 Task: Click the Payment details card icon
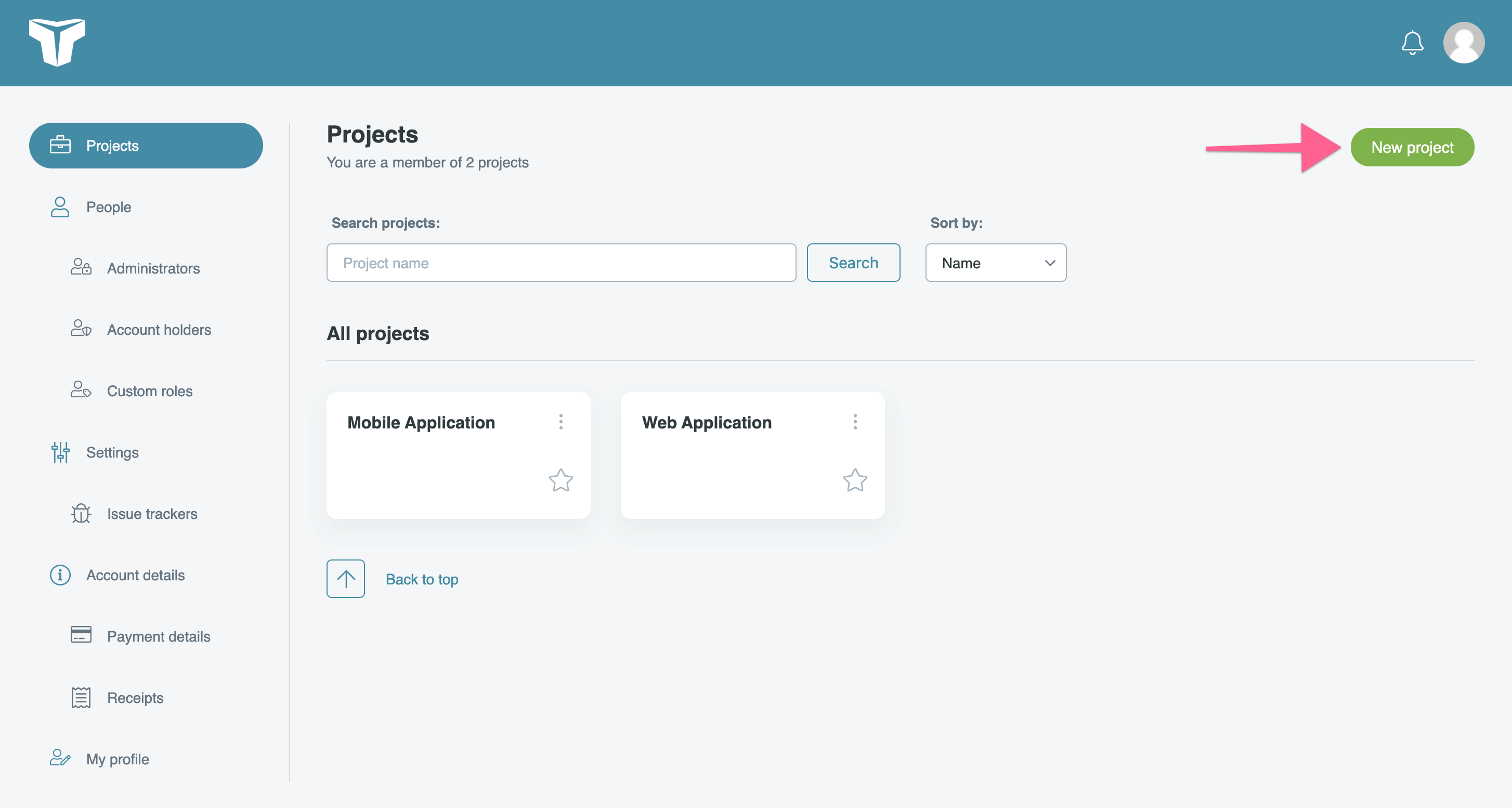click(81, 635)
